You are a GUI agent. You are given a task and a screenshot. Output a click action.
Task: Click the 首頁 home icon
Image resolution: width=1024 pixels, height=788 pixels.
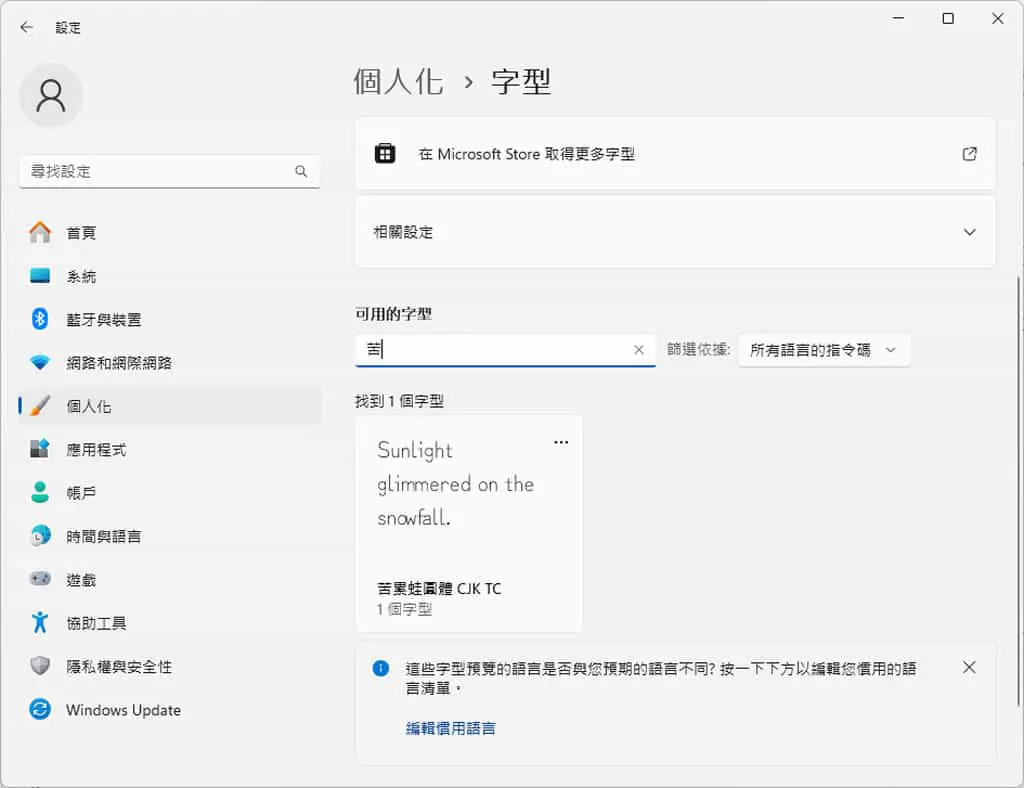pos(40,232)
